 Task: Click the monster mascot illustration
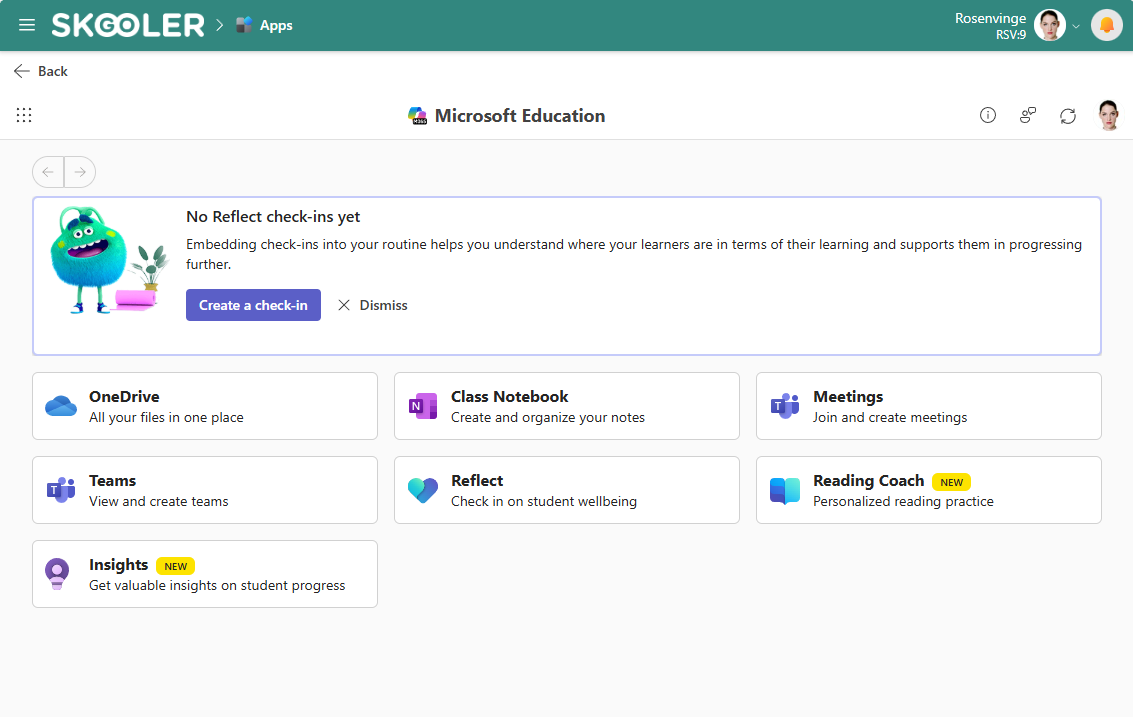(x=108, y=260)
